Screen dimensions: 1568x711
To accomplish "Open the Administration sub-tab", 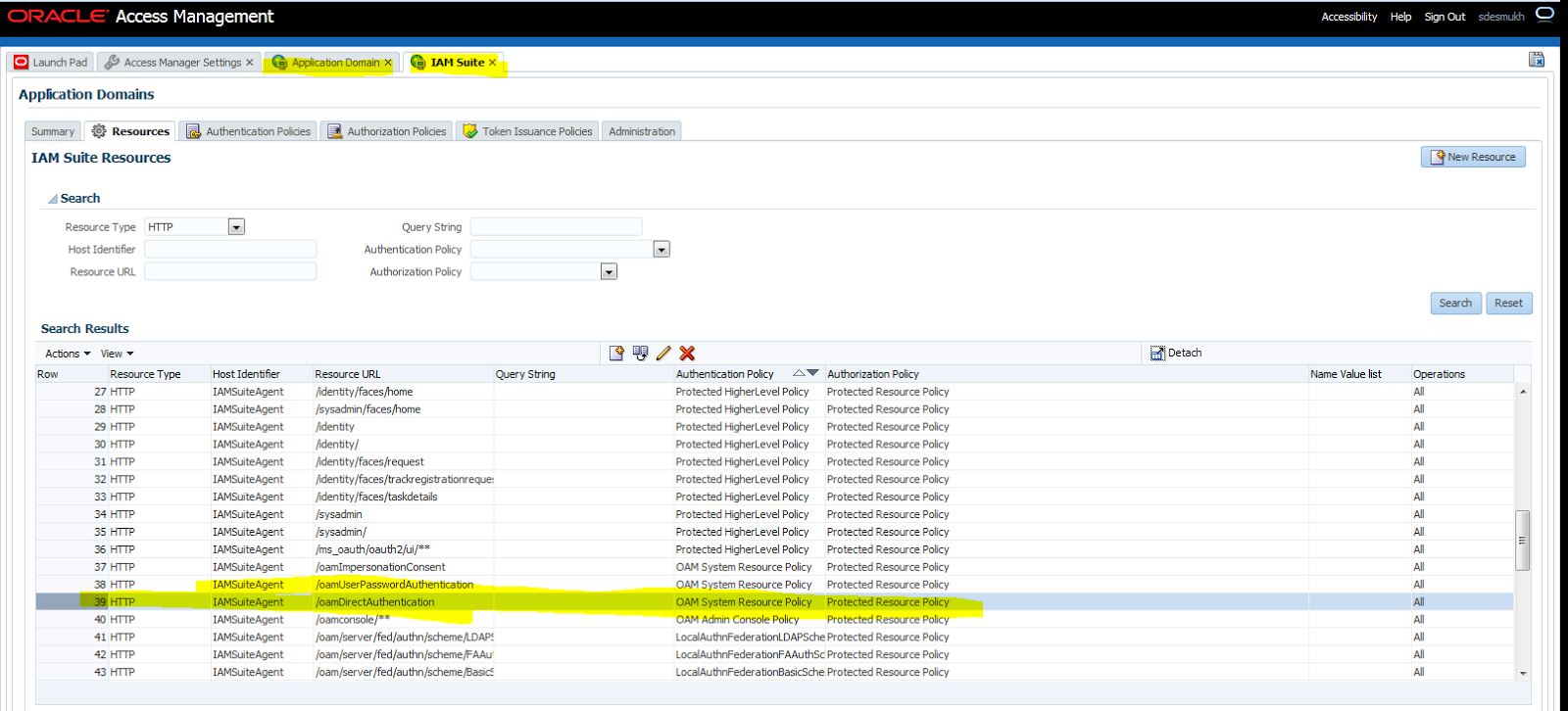I will pyautogui.click(x=642, y=131).
